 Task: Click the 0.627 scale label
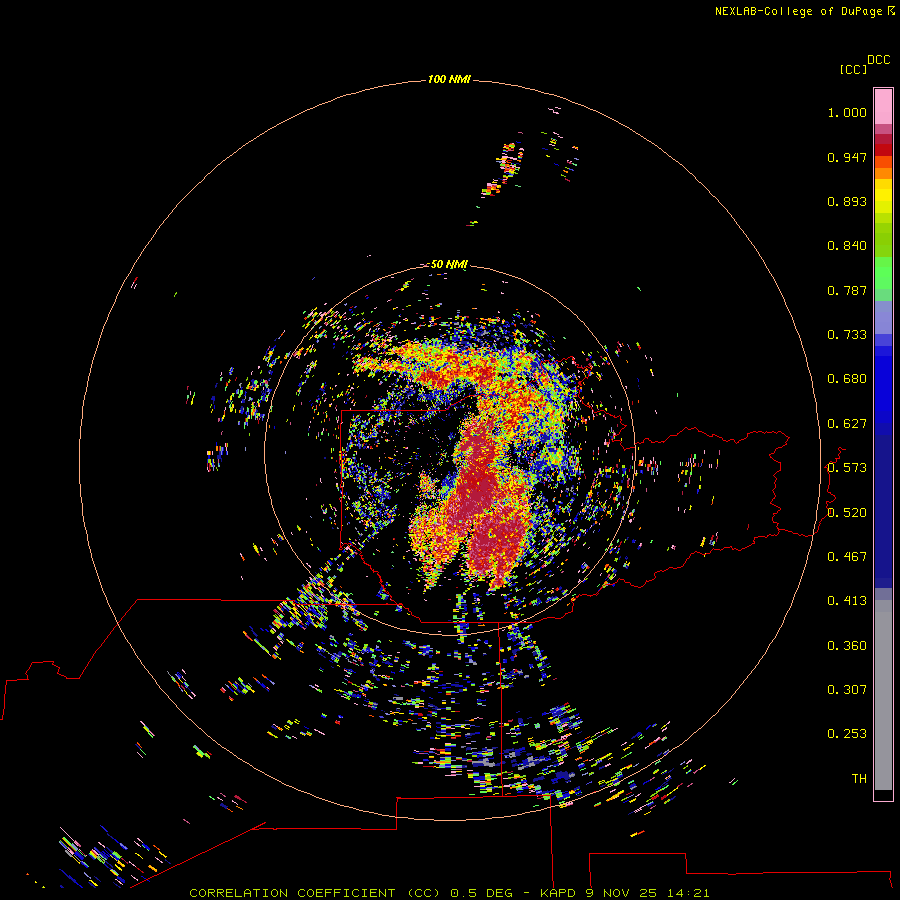[x=847, y=424]
